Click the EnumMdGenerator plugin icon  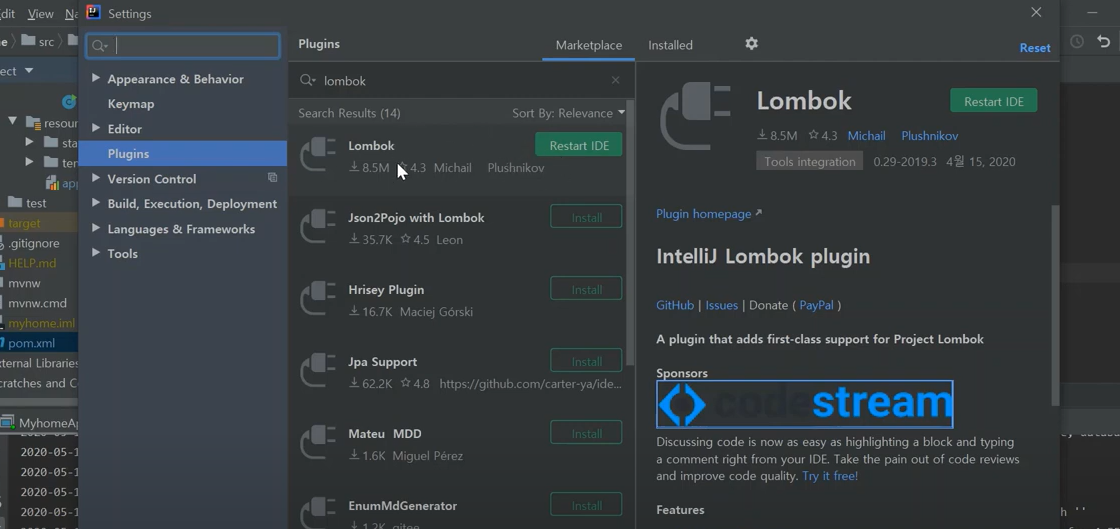[x=318, y=512]
